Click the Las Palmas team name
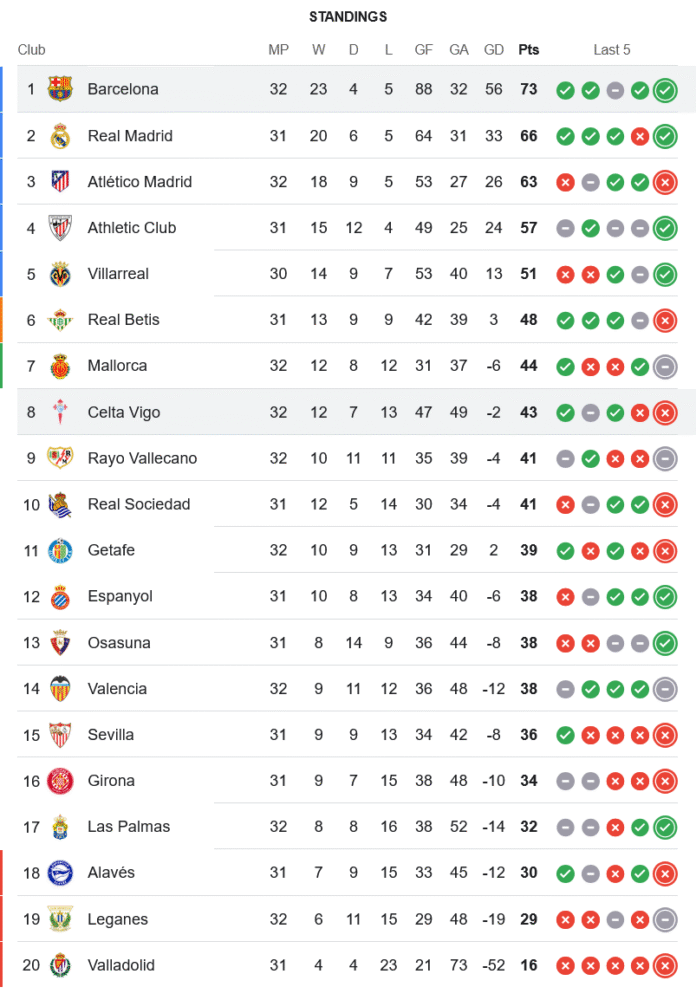Screen dimensions: 696x1000 click(x=129, y=827)
